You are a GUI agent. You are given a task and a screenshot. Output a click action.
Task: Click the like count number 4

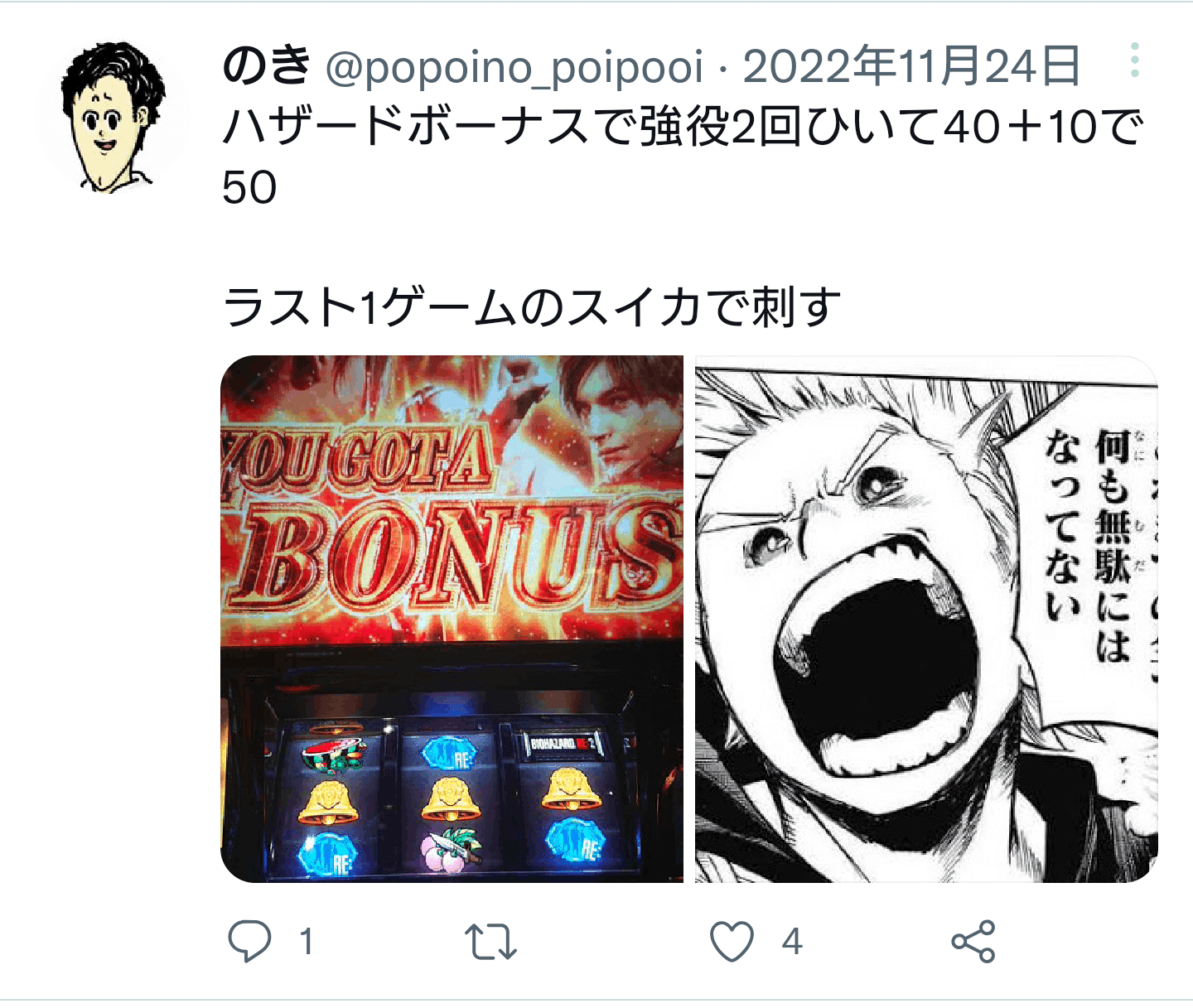(x=792, y=942)
